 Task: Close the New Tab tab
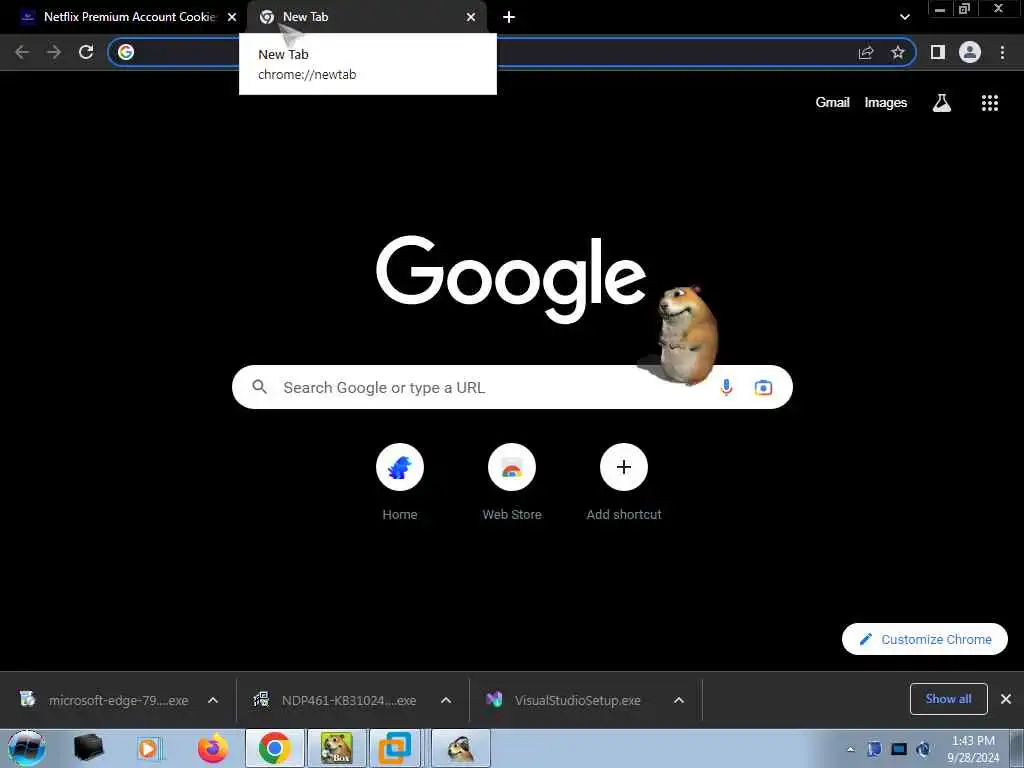click(x=471, y=17)
